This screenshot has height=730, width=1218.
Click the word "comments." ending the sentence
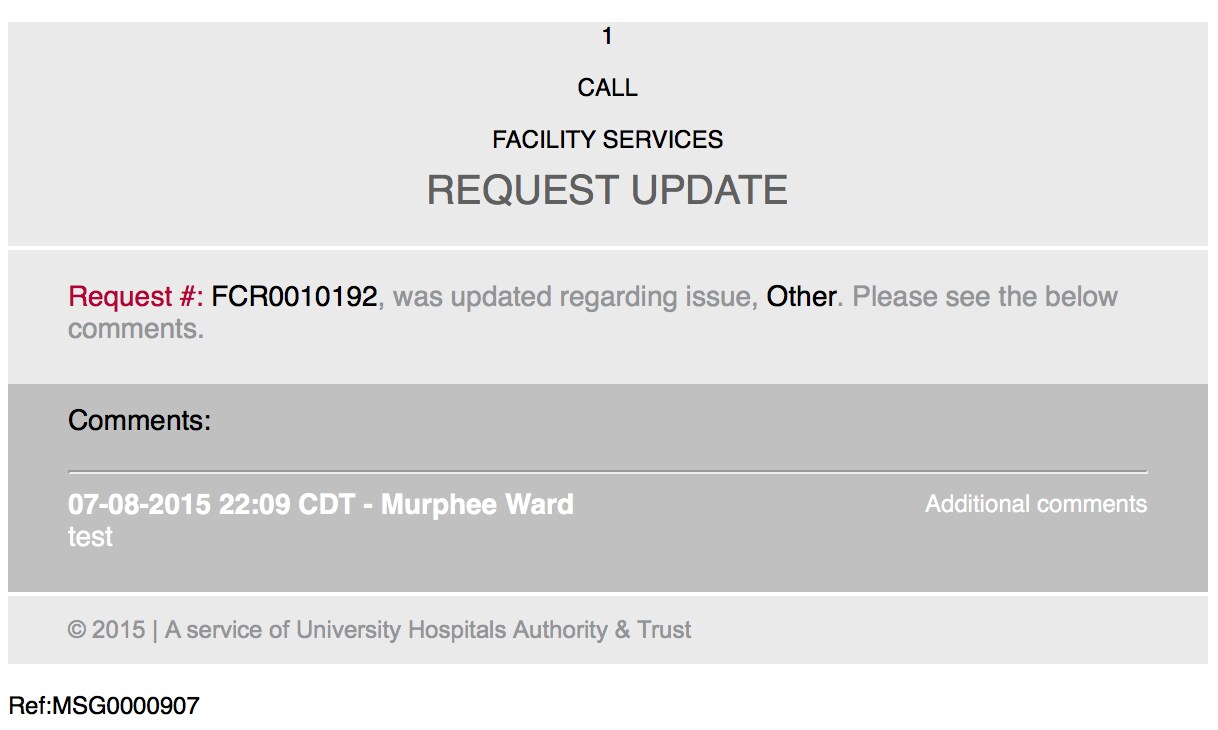tap(136, 329)
